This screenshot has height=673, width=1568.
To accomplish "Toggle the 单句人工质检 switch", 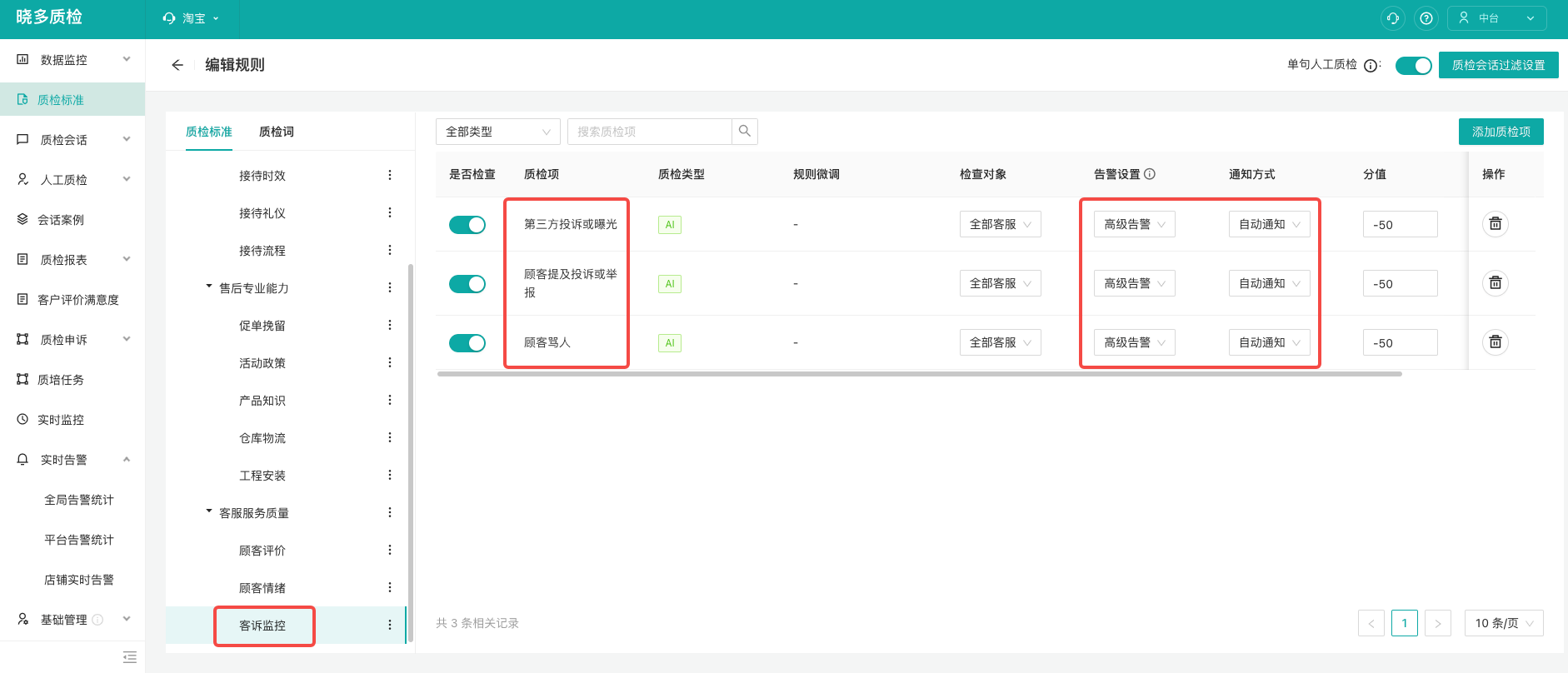I will point(1414,66).
